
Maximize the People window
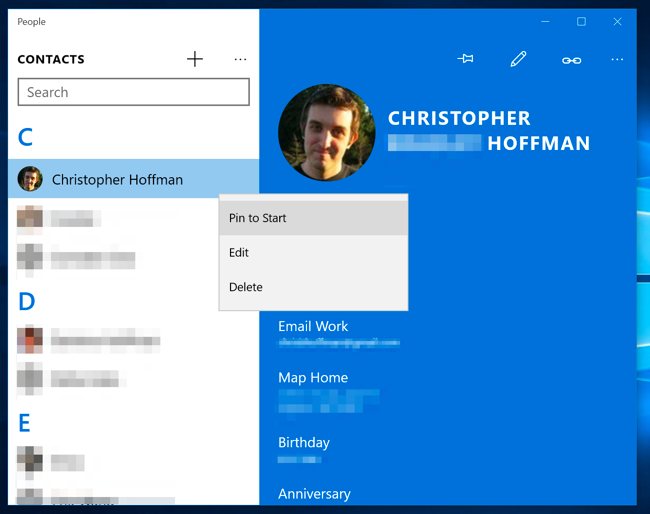coord(581,22)
